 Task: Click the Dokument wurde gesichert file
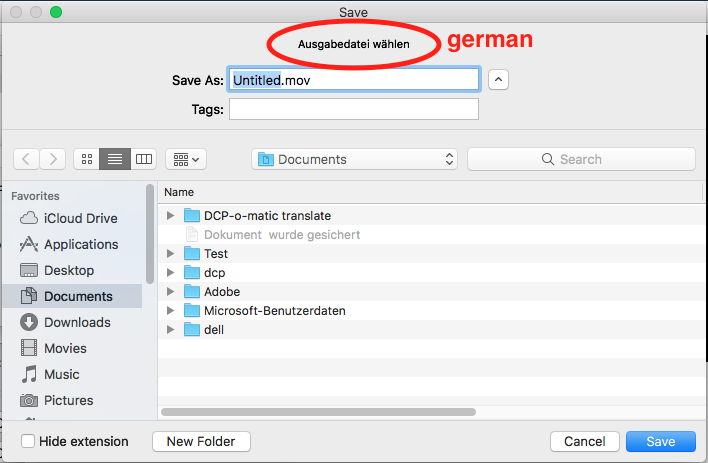pos(431,234)
